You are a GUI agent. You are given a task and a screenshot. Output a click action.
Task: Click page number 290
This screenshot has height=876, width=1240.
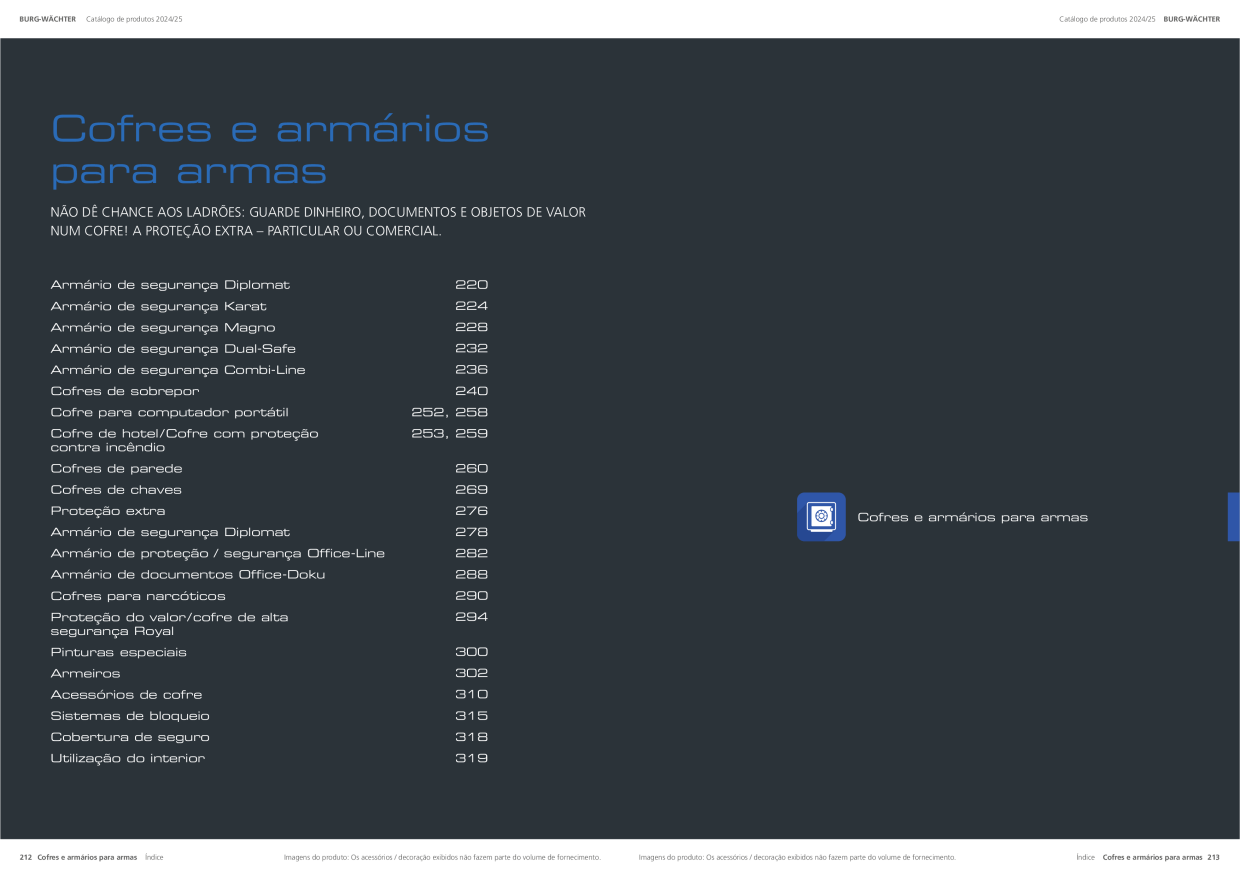click(x=471, y=596)
